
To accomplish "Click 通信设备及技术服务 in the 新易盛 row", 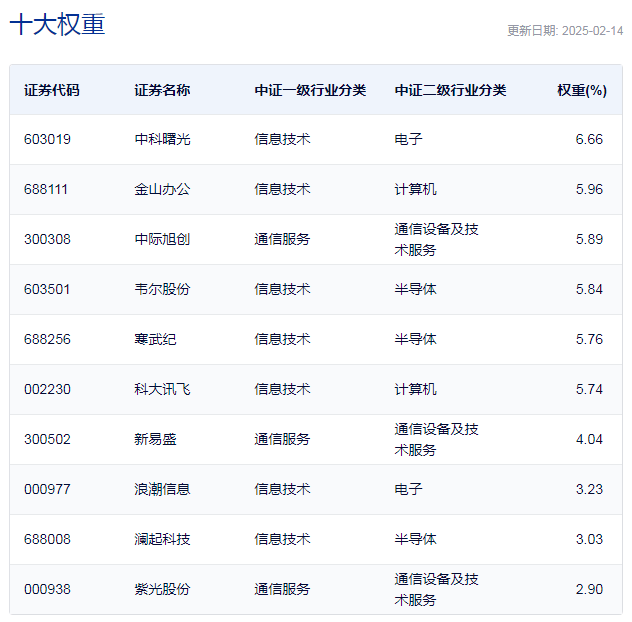I will click(x=437, y=439).
